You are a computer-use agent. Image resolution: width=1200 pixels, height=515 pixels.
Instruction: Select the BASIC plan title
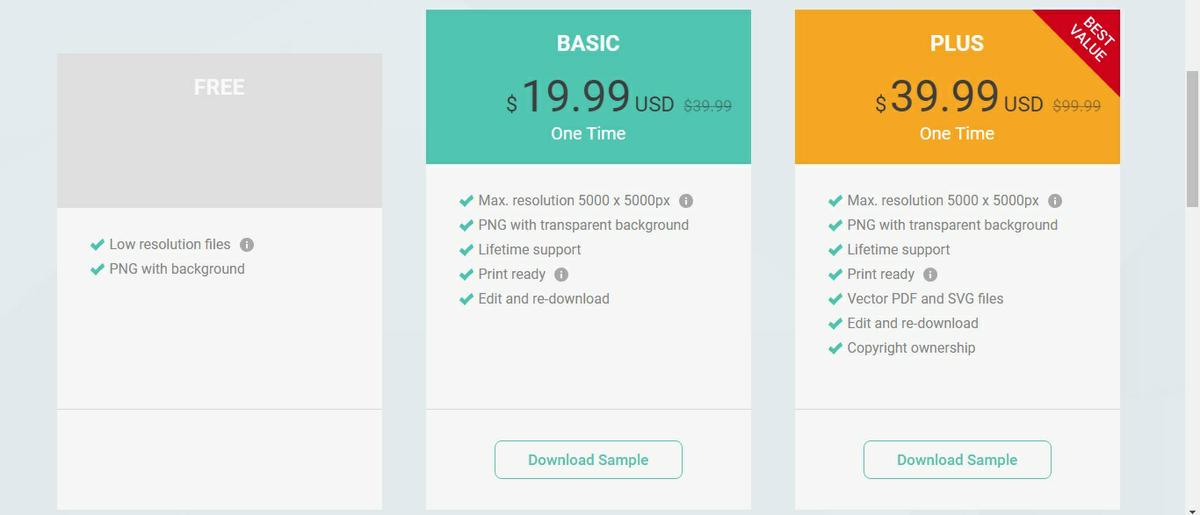tap(588, 44)
